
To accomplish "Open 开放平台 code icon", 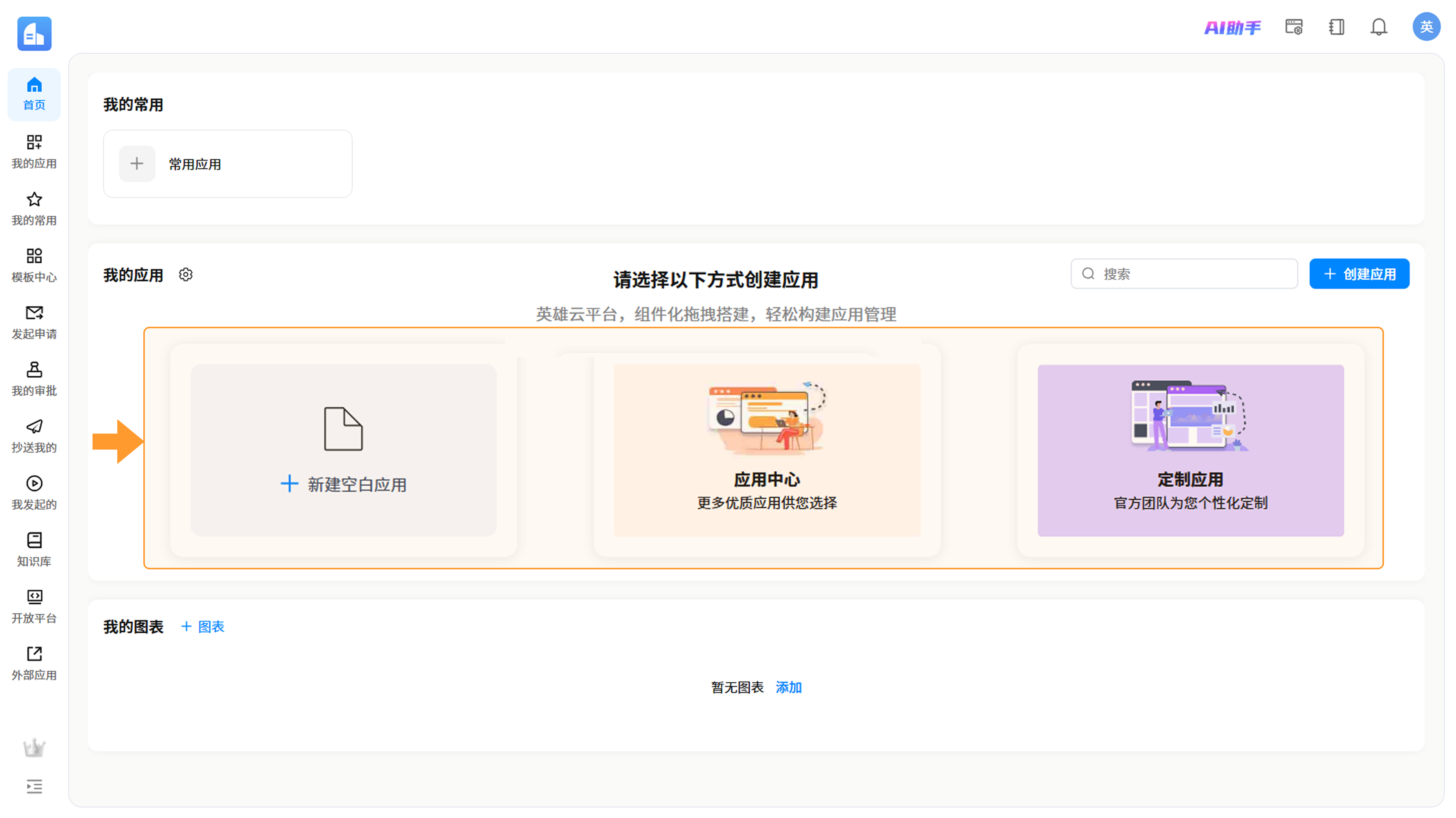I will click(x=34, y=597).
